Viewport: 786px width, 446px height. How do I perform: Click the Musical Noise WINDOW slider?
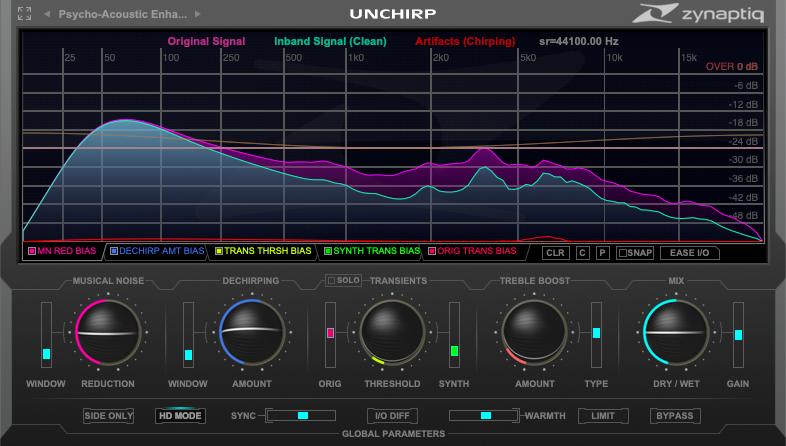(46, 335)
